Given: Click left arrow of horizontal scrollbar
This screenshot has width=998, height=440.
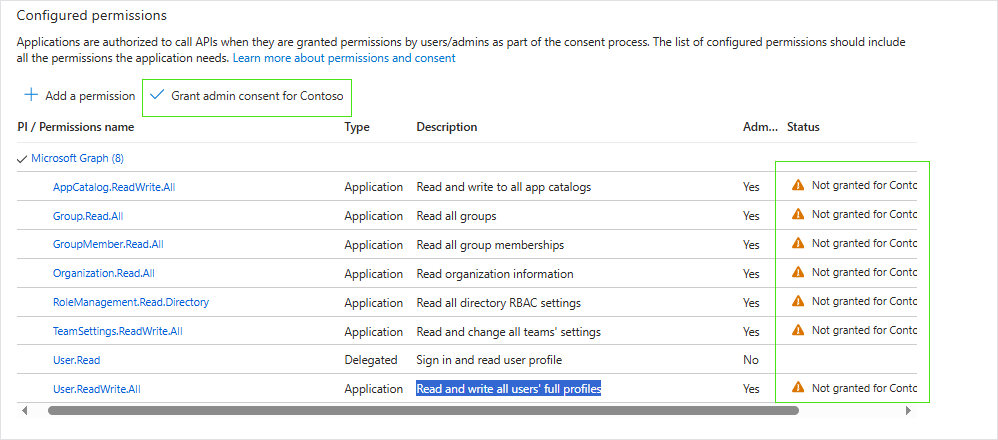Looking at the screenshot, I should point(22,410).
